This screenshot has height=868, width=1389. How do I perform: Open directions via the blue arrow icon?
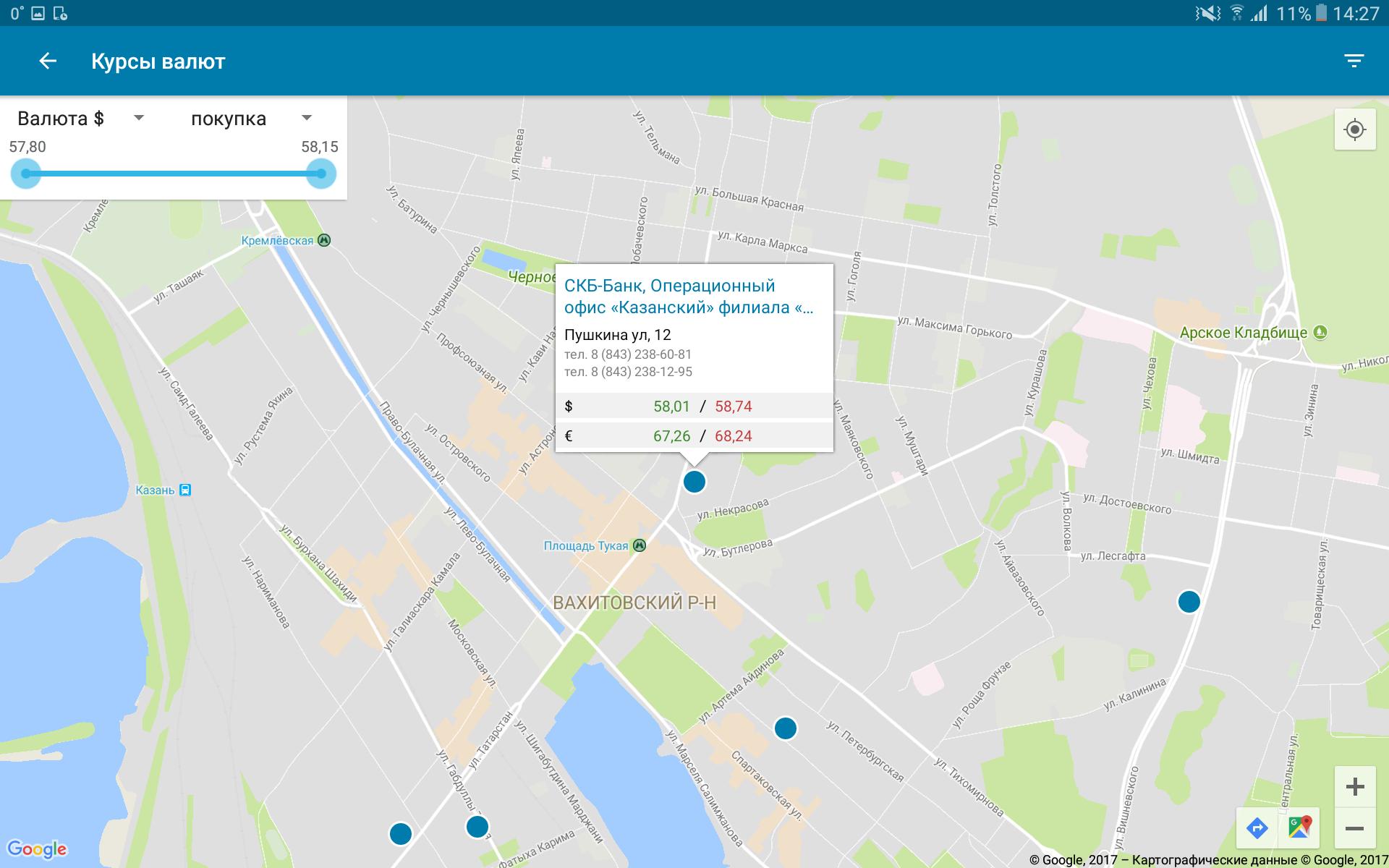point(1257,828)
